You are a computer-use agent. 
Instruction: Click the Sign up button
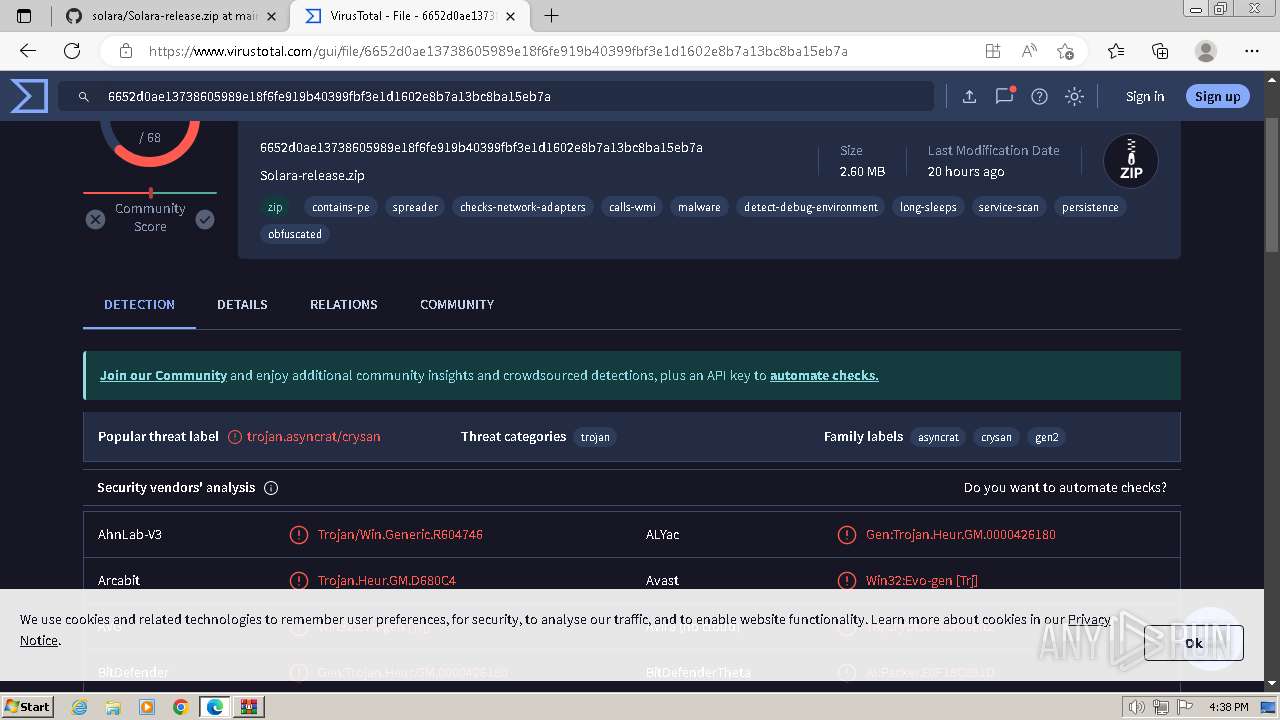(1217, 96)
